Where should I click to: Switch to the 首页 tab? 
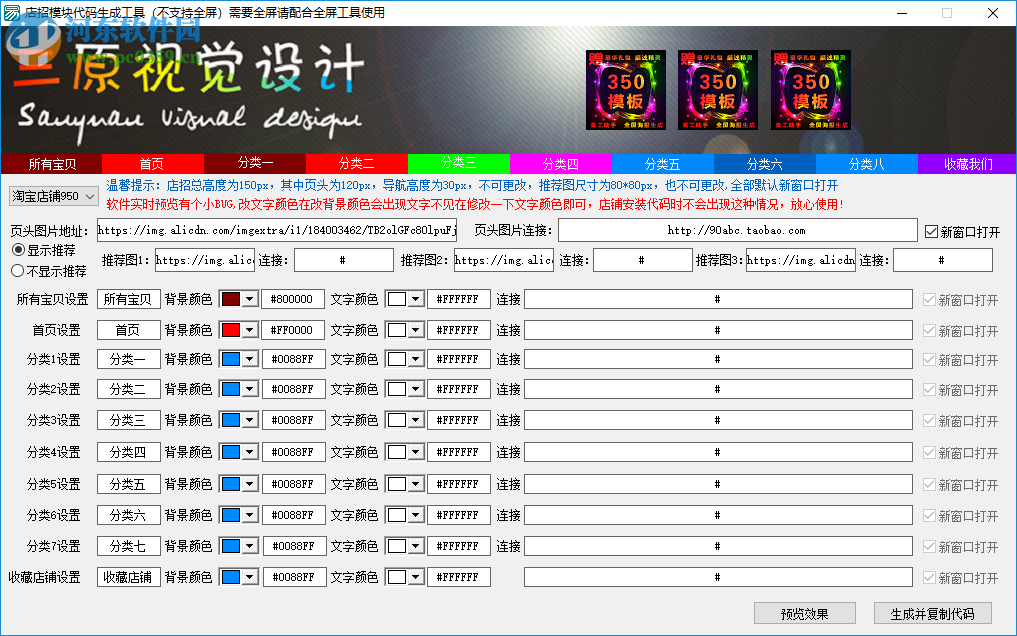point(152,162)
